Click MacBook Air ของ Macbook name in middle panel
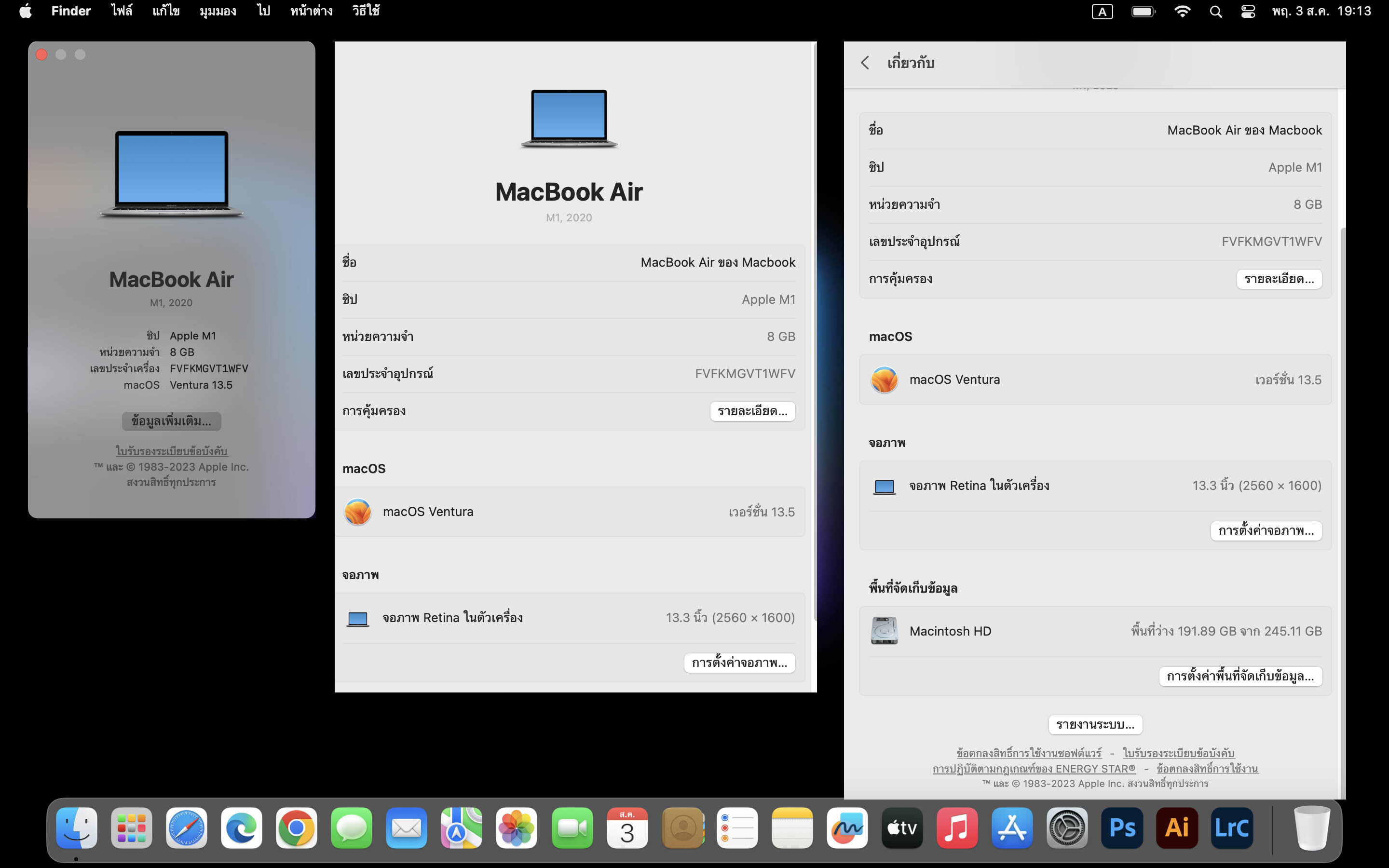This screenshot has width=1389, height=868. (x=718, y=262)
